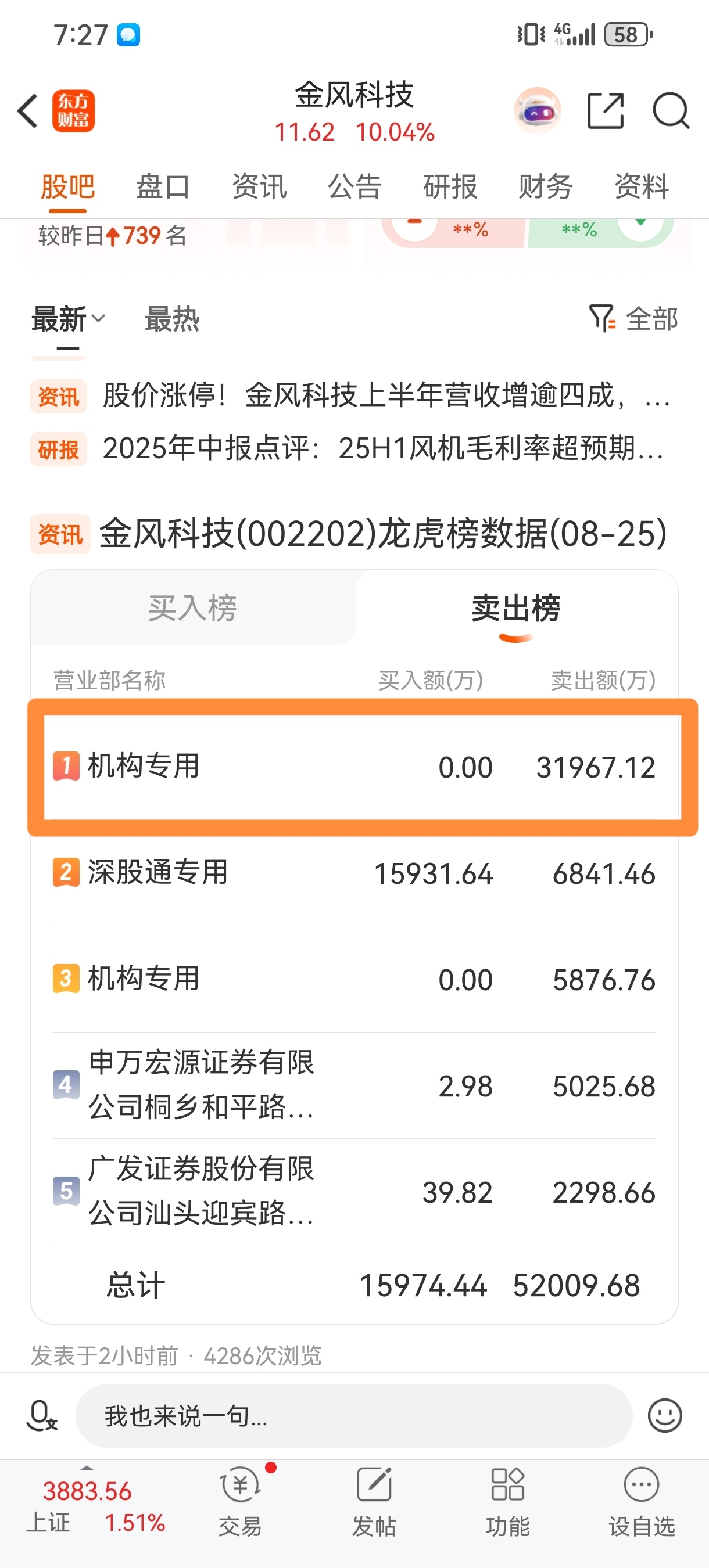The width and height of the screenshot is (709, 1568).
Task: Open the AI robot assistant icon
Action: [x=536, y=111]
